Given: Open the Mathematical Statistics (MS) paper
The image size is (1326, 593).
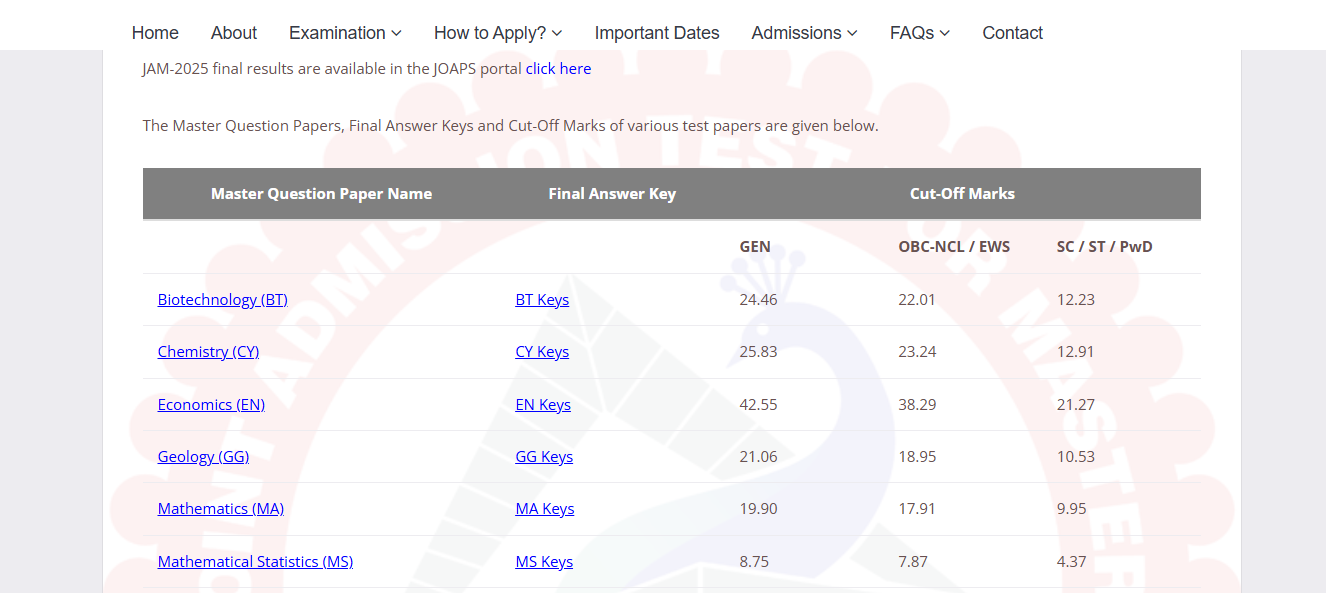Looking at the screenshot, I should (x=255, y=561).
